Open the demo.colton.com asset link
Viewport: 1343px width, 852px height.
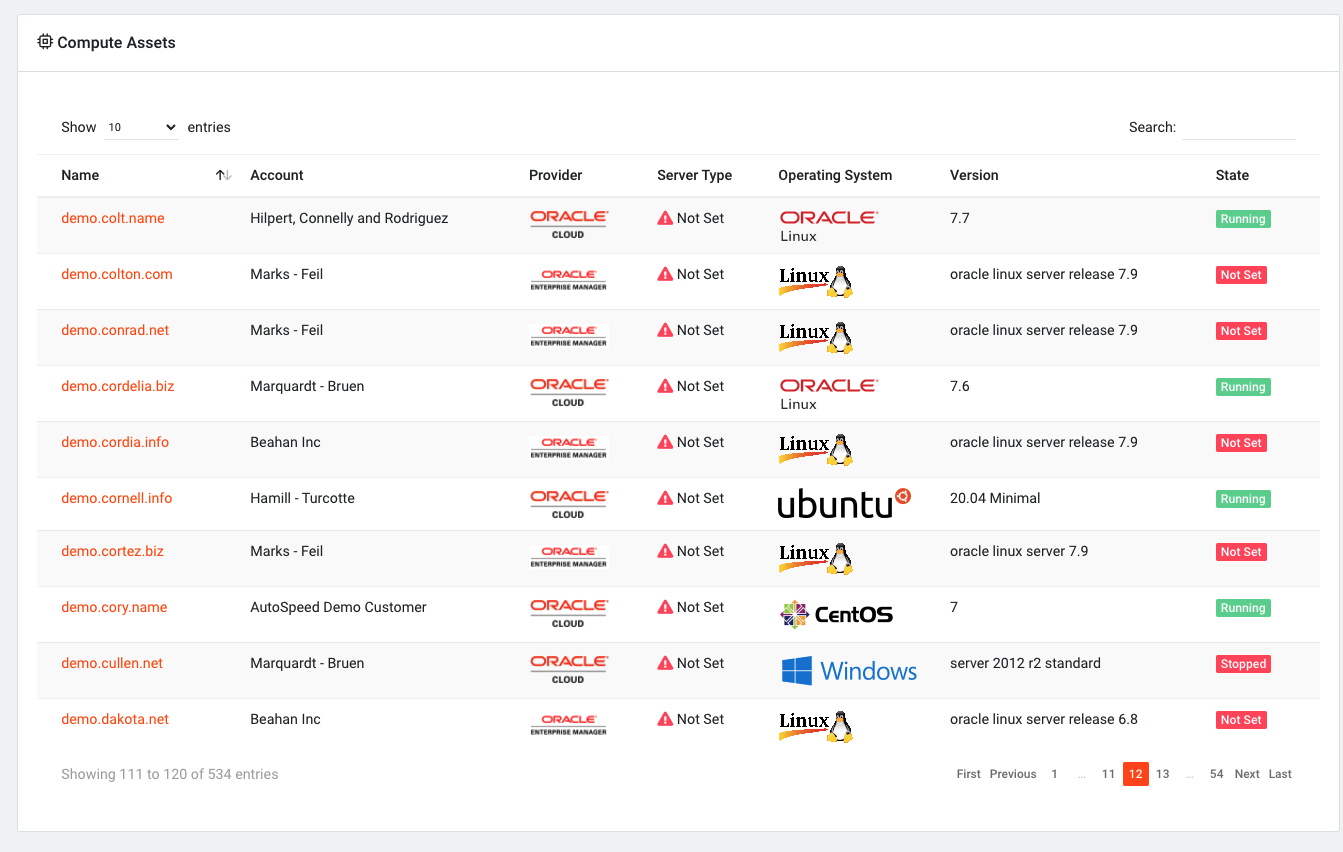117,274
